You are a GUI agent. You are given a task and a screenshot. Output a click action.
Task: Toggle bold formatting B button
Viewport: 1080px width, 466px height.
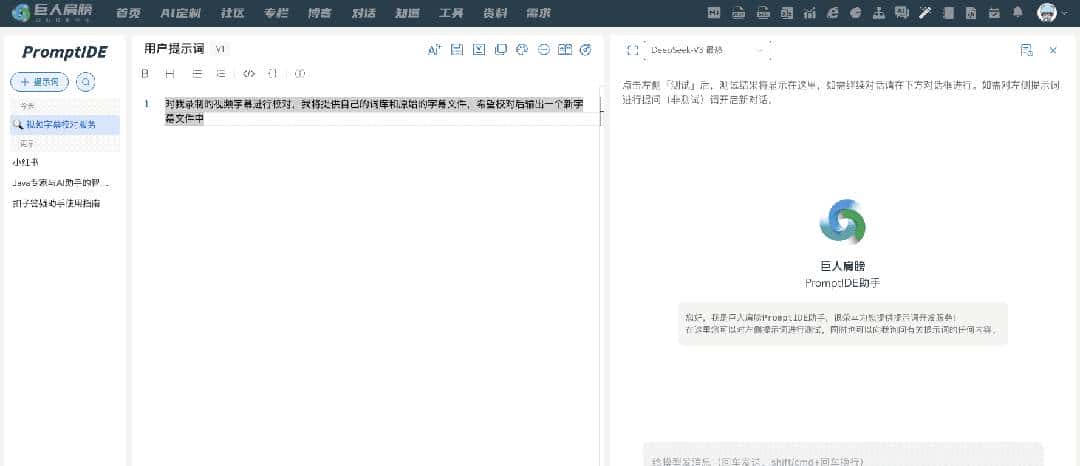pyautogui.click(x=145, y=73)
